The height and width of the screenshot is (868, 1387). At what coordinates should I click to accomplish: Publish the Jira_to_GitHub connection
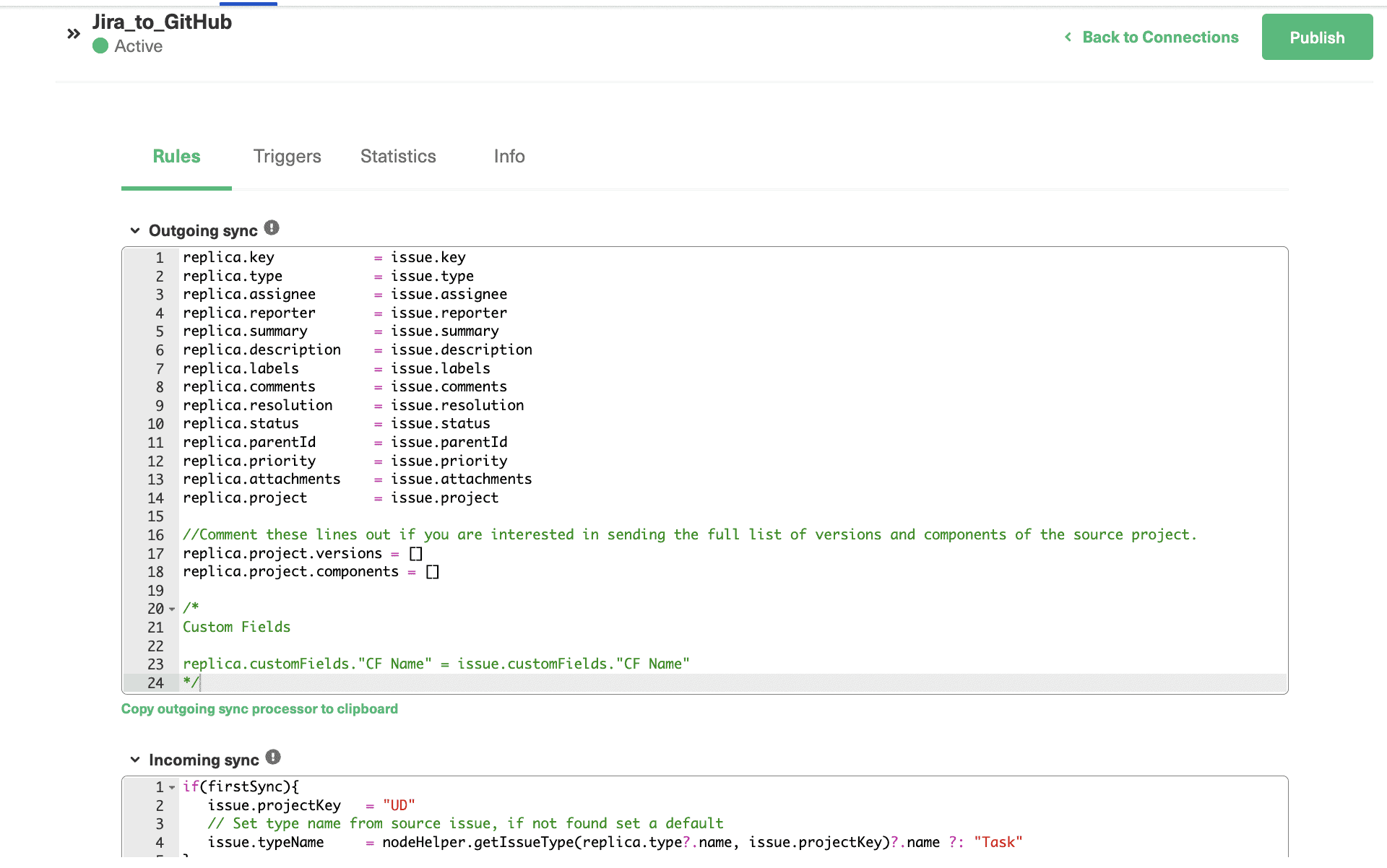coord(1316,37)
